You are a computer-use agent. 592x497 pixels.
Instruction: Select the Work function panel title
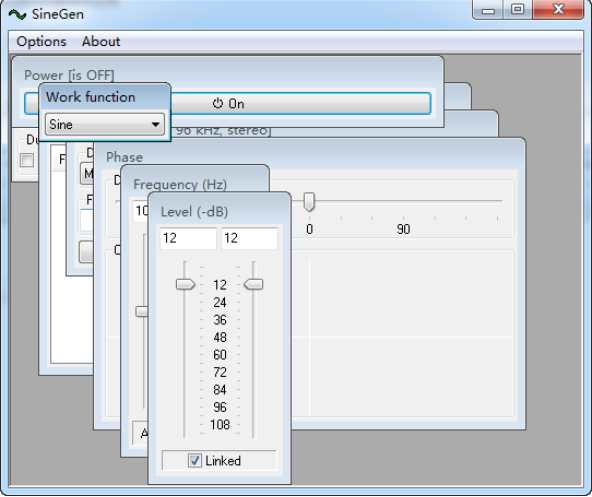point(91,97)
